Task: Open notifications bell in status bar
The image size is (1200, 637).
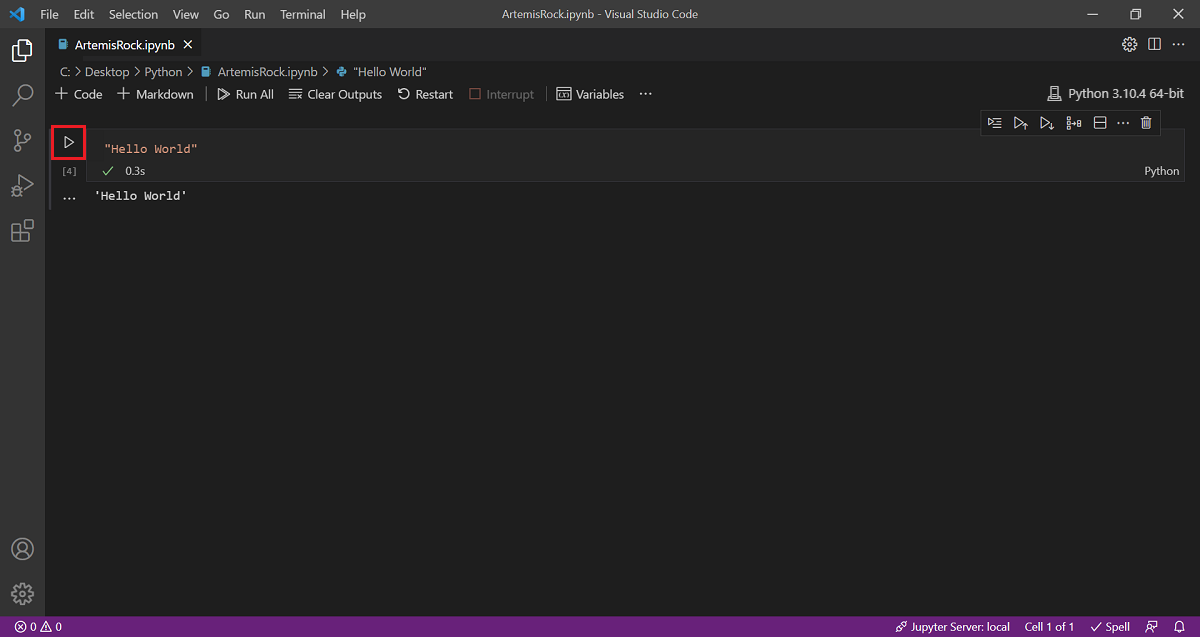Action: [1179, 627]
